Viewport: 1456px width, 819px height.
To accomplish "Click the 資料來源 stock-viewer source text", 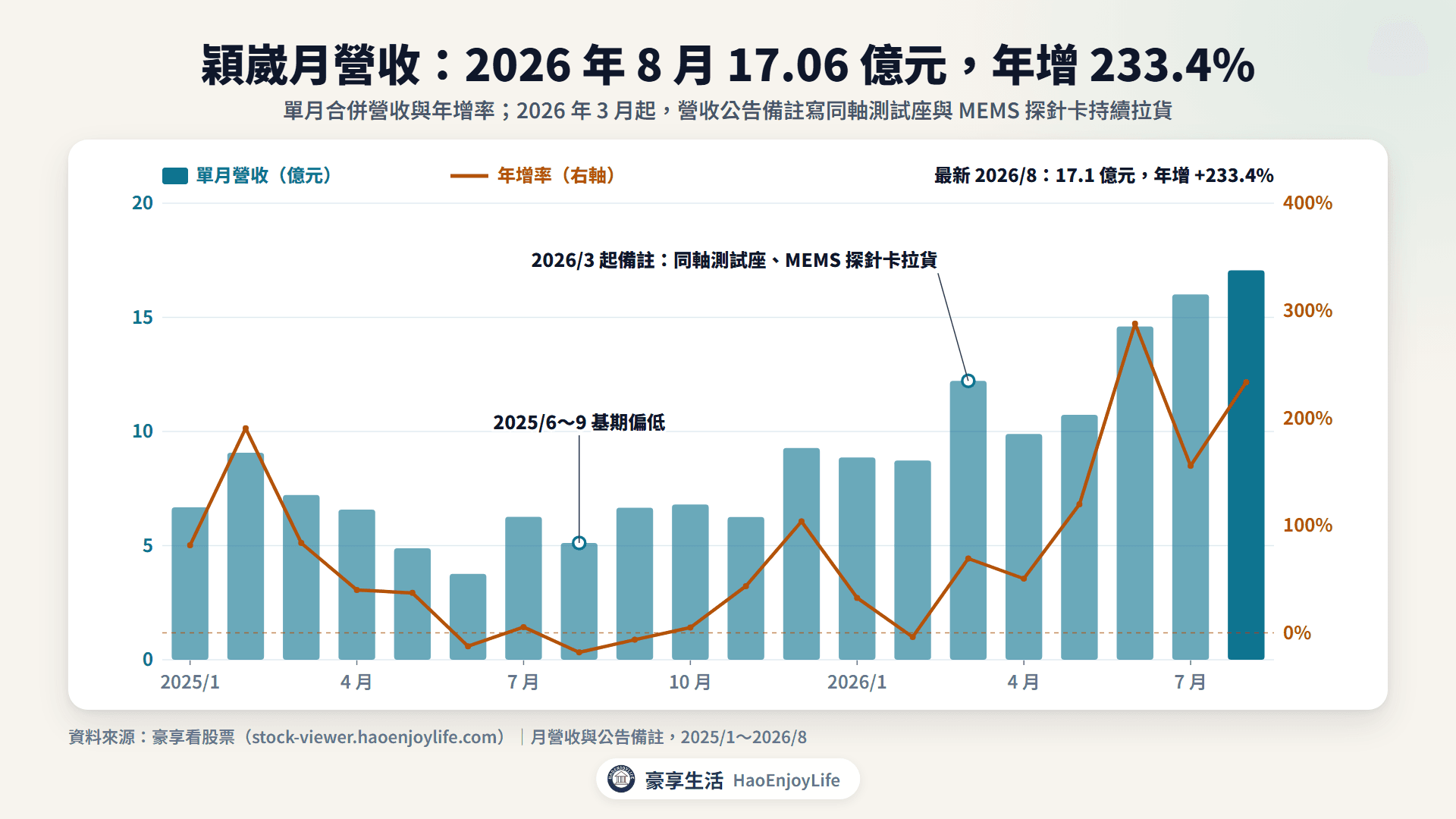I will 288,737.
